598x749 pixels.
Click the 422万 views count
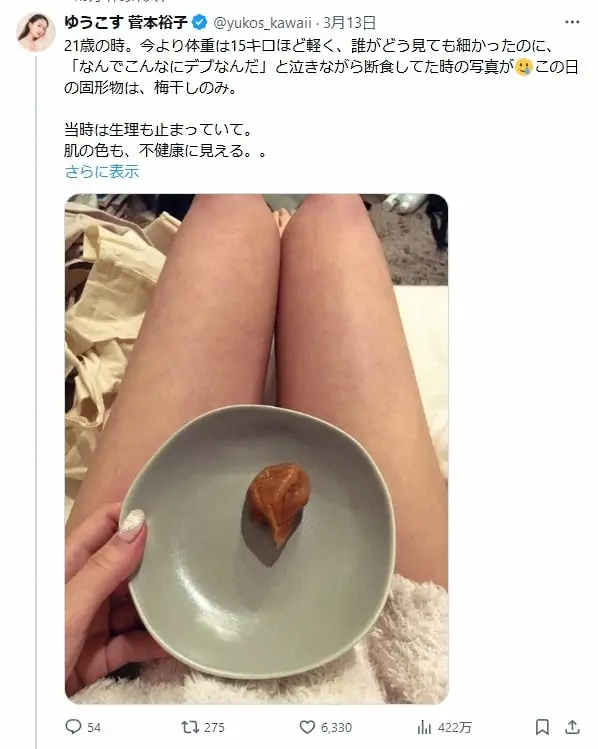[x=455, y=728]
